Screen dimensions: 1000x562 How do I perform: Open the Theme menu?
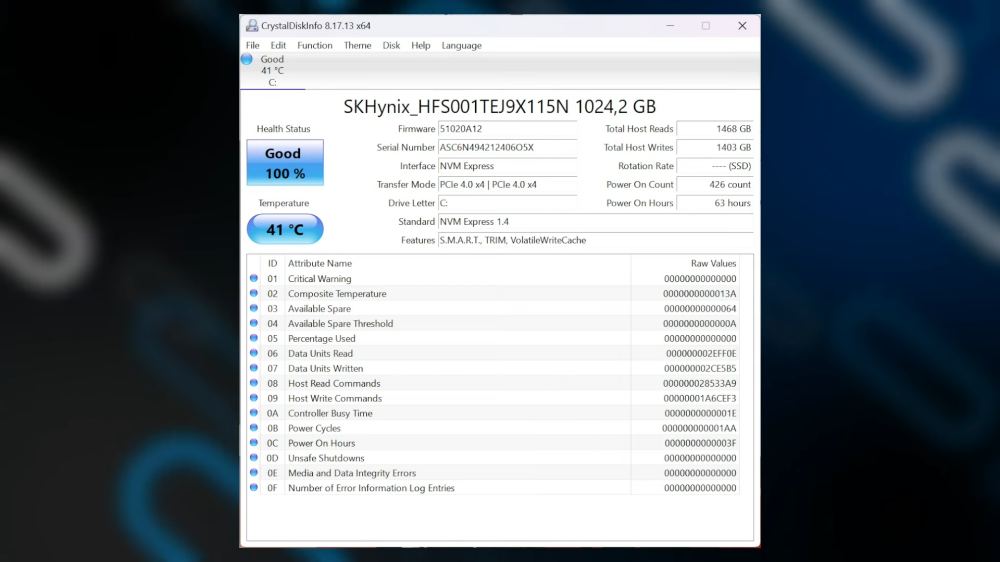coord(357,45)
